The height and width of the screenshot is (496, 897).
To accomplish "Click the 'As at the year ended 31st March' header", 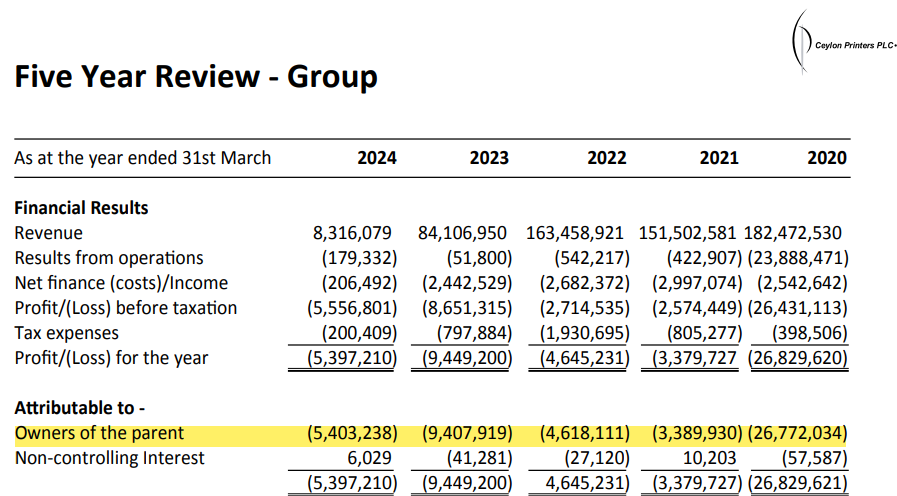I will click(x=142, y=158).
